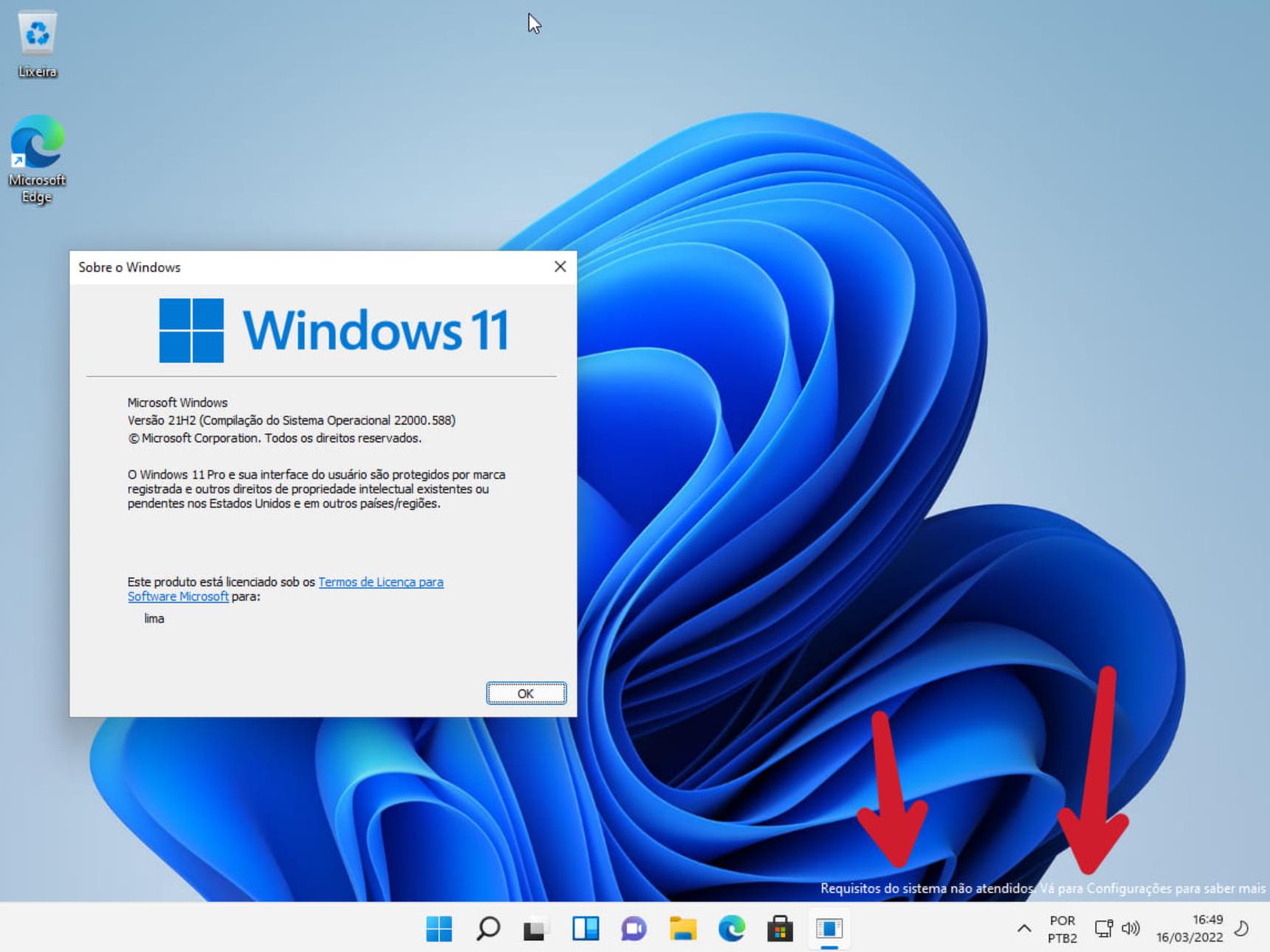1270x952 pixels.
Task: Show hidden tray icons chevron
Action: 1024,928
